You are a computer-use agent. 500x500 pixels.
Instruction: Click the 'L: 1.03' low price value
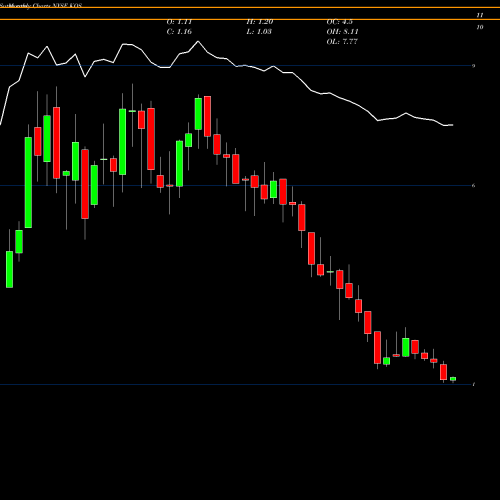(259, 32)
